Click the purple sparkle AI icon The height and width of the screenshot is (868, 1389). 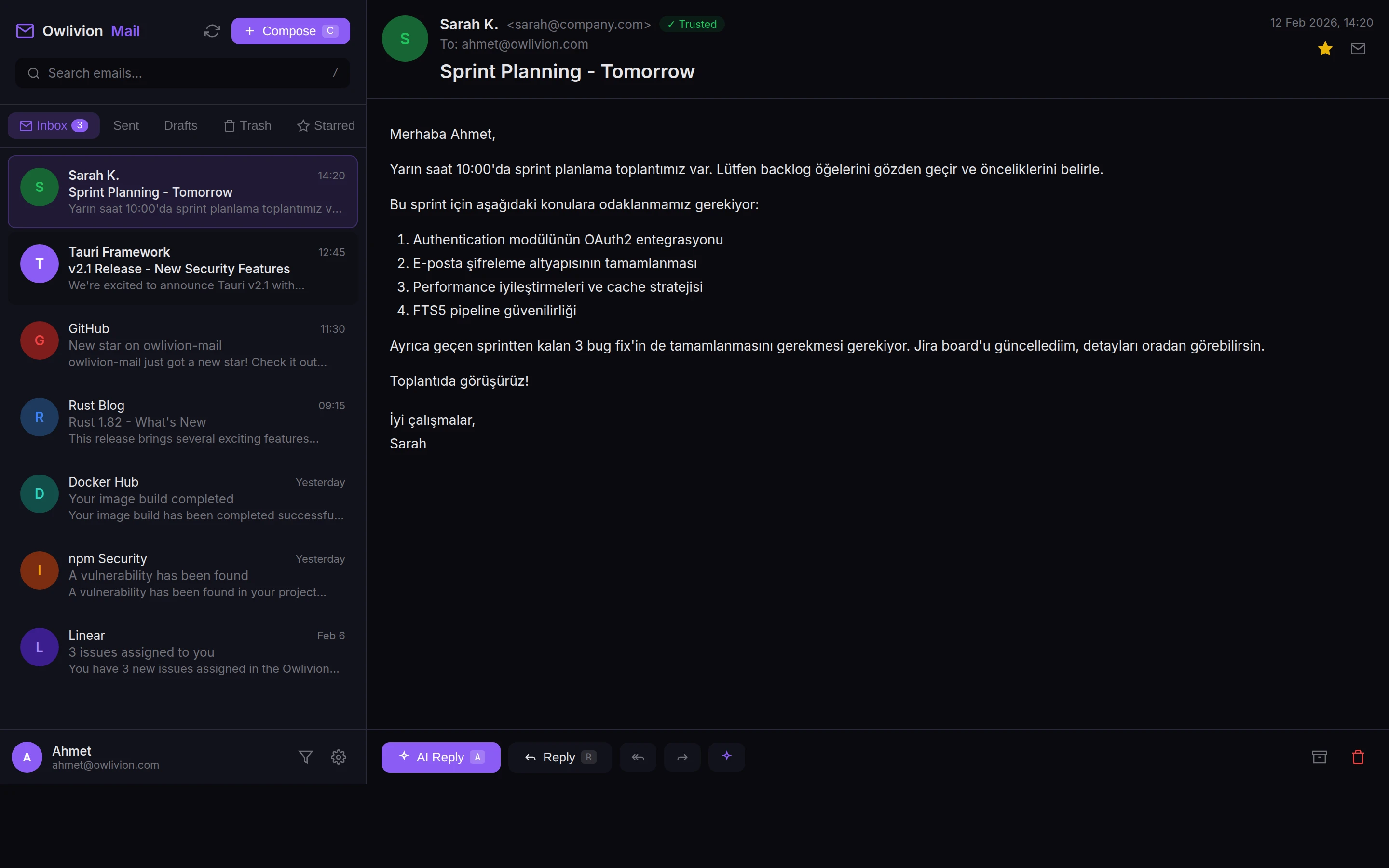[726, 756]
